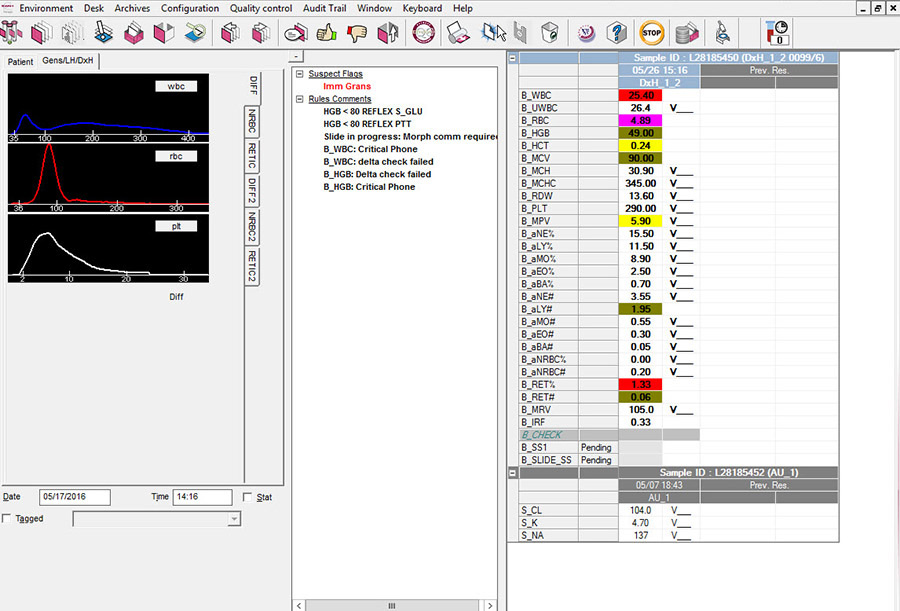Click the thumbs down reject icon
900x611 pixels.
coord(356,33)
